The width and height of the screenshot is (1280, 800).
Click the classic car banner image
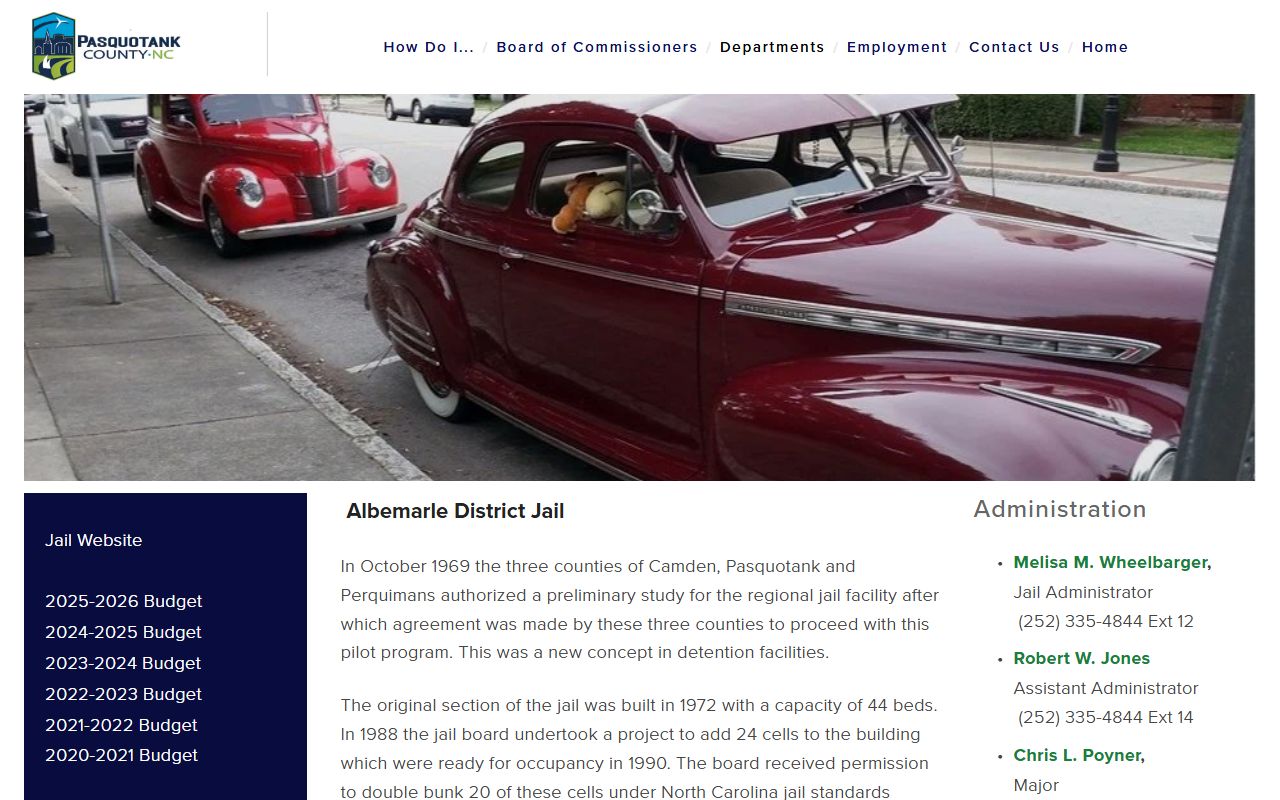coord(639,287)
